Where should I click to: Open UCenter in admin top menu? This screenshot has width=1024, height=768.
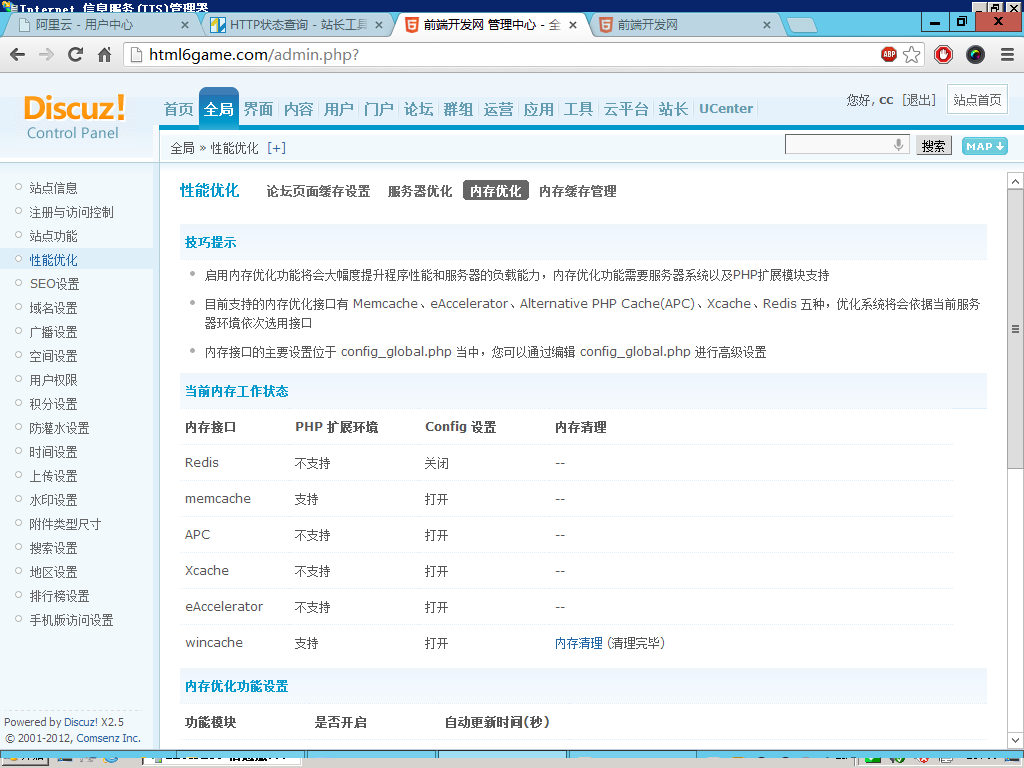click(726, 109)
